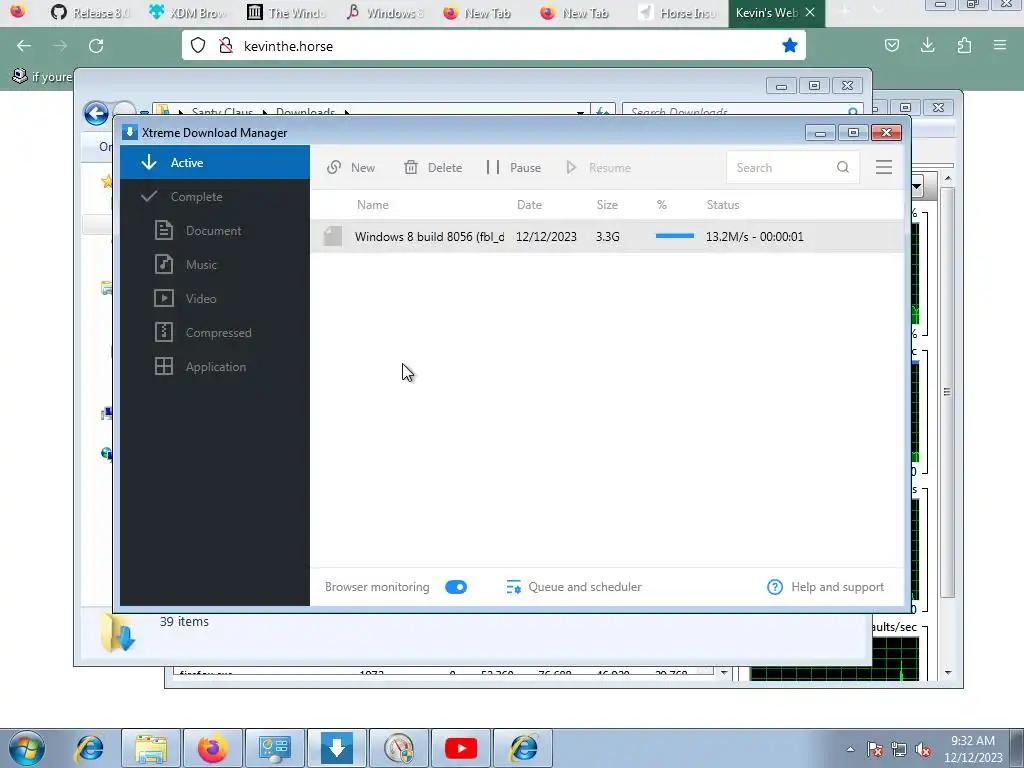
Task: Click the taskbar clock 9:32 AM
Action: [x=973, y=741]
